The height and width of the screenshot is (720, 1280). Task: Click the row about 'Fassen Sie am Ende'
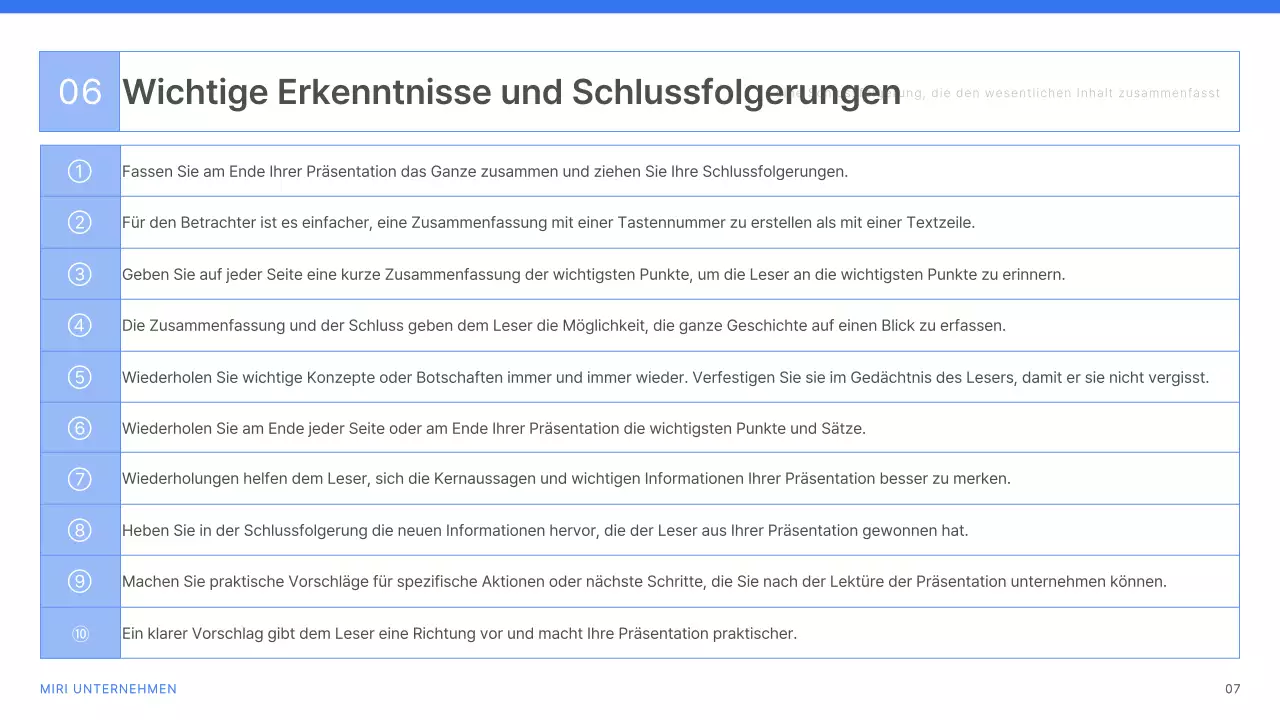(486, 171)
